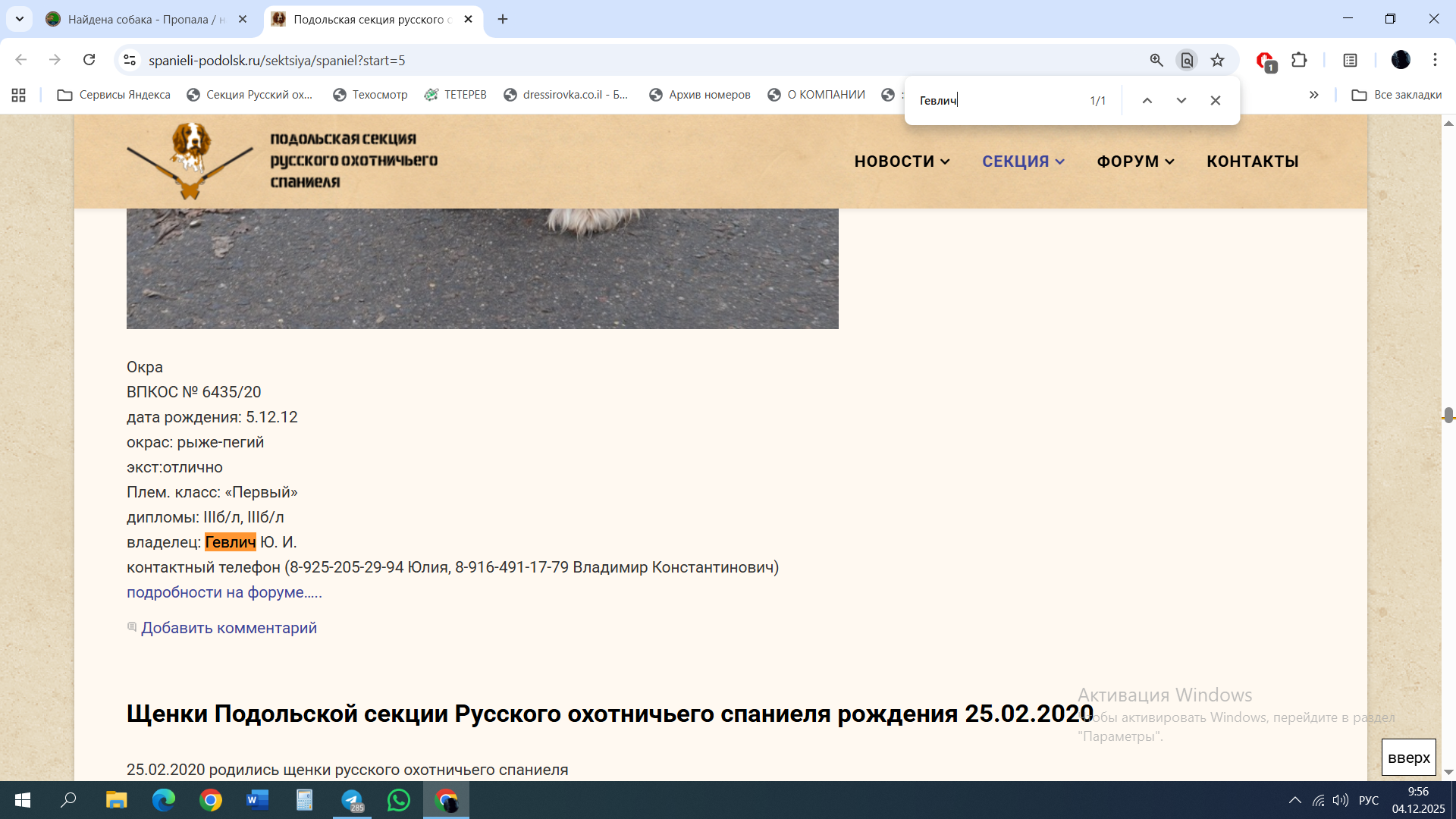This screenshot has height=819, width=1456.
Task: Reload the current page
Action: (89, 60)
